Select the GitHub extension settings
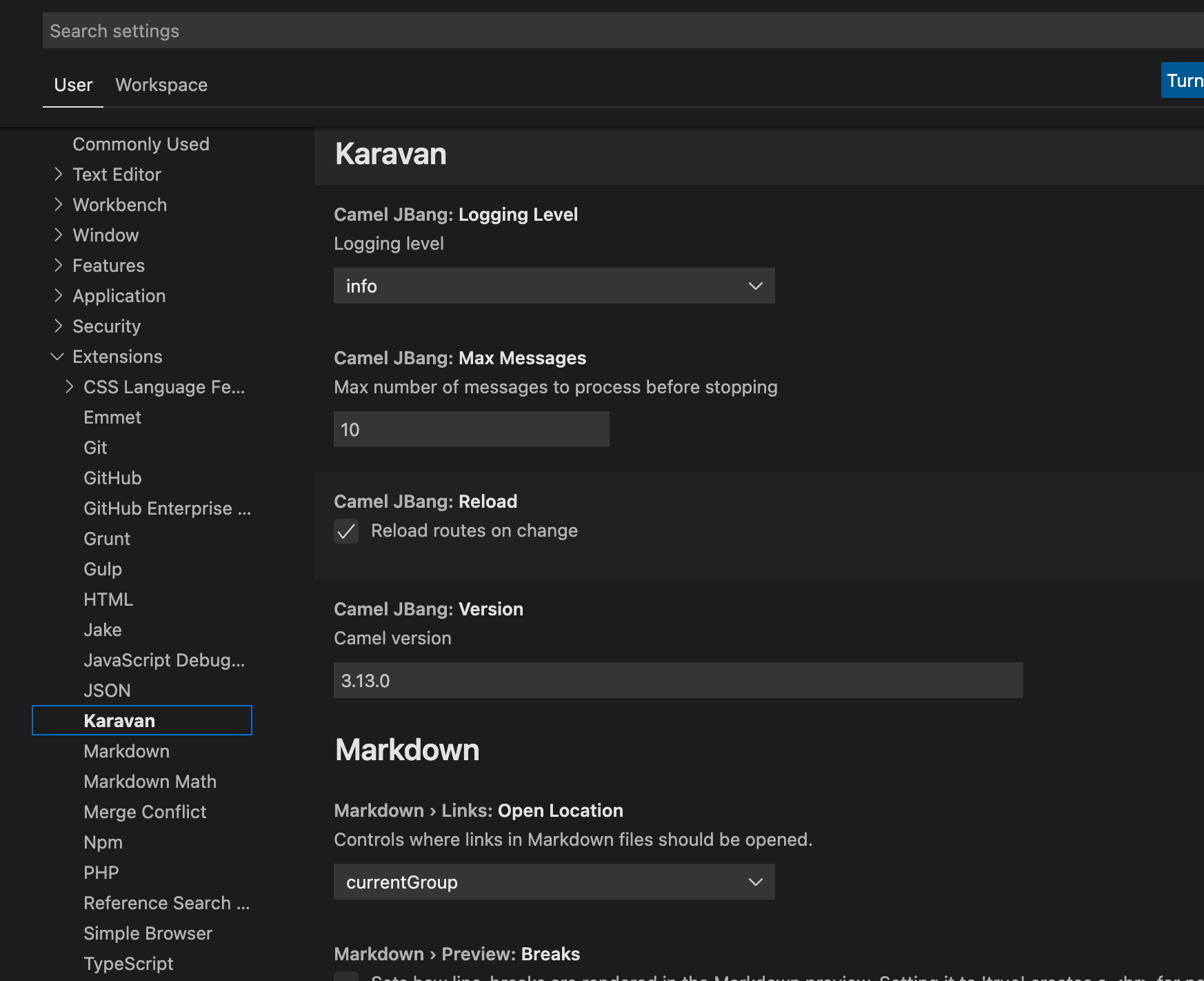This screenshot has width=1204, height=981. [x=112, y=477]
